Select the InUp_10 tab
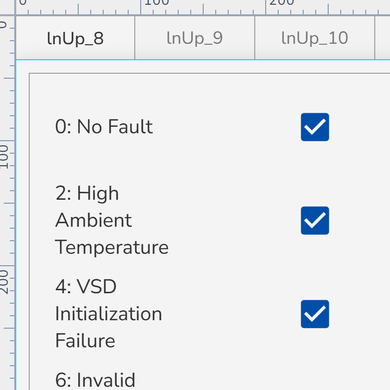 click(315, 38)
